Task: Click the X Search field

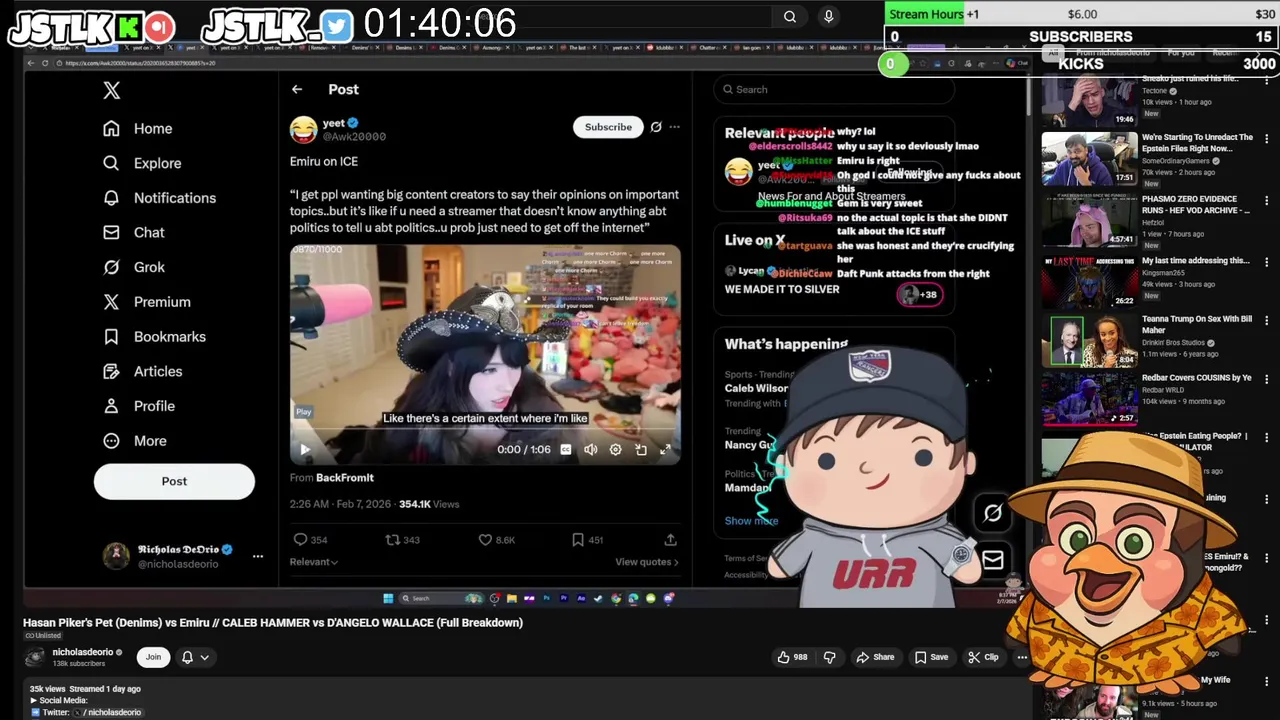Action: click(834, 90)
